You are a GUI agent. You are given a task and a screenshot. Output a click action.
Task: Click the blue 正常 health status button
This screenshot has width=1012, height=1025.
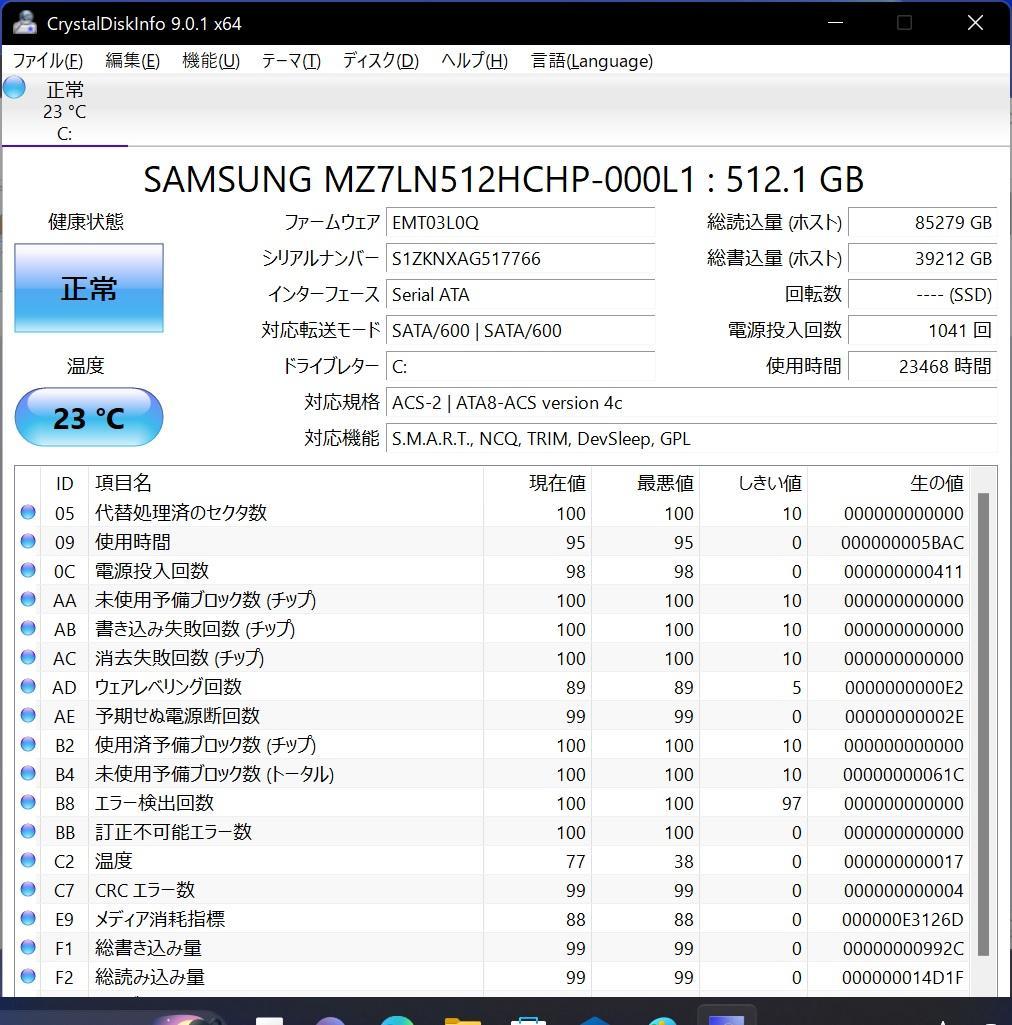pos(89,288)
